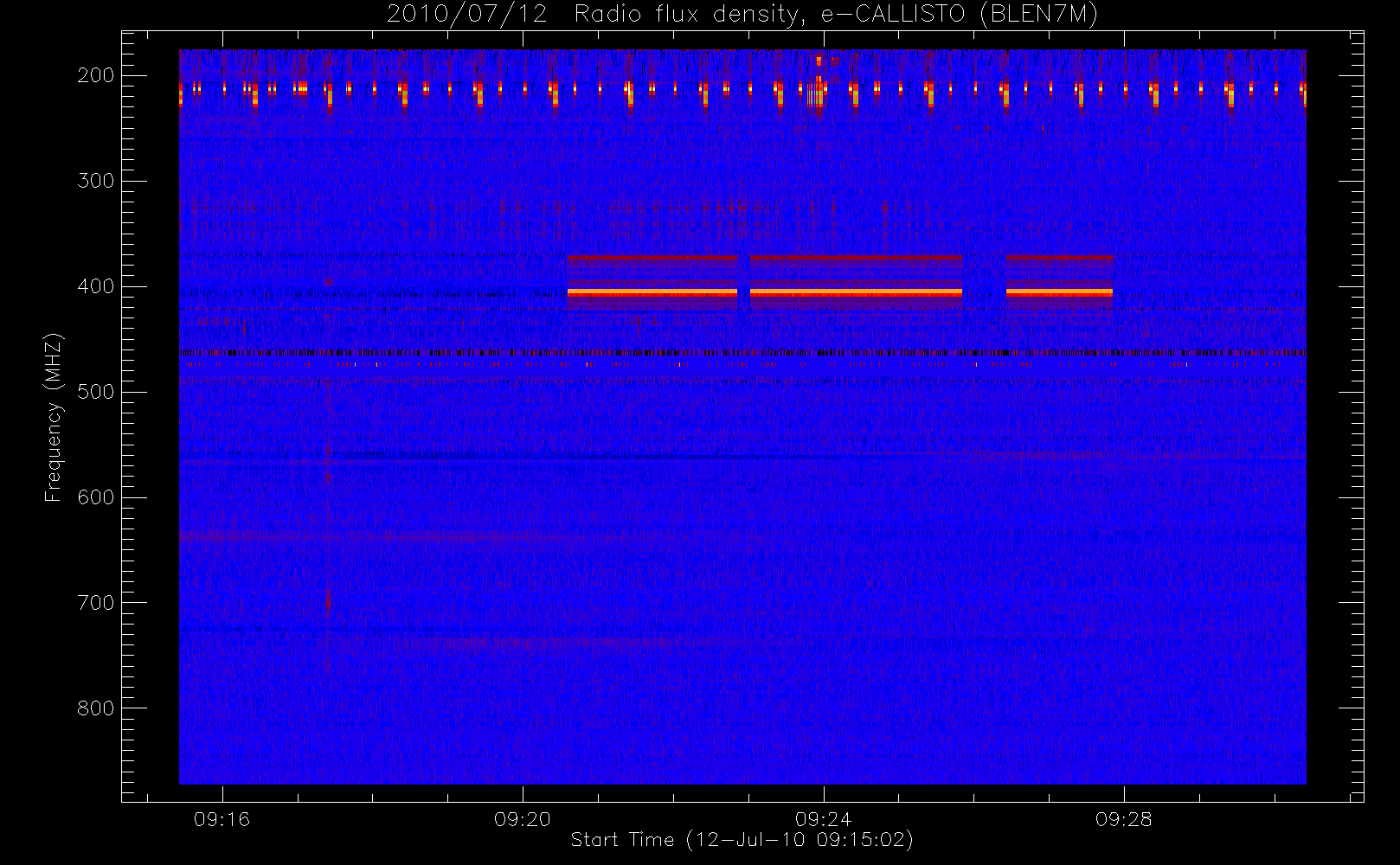This screenshot has height=865, width=1400.
Task: Click the plot title '2010/07/12 Radio flux density, e-CALLISTO (BLEN7M)'
Action: pos(742,15)
